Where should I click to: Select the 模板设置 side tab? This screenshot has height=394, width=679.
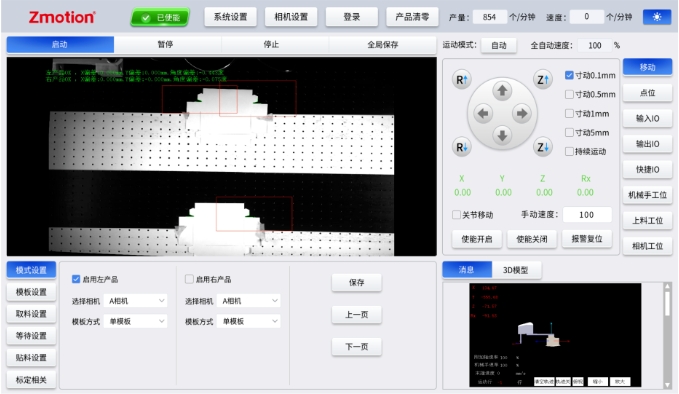click(31, 292)
